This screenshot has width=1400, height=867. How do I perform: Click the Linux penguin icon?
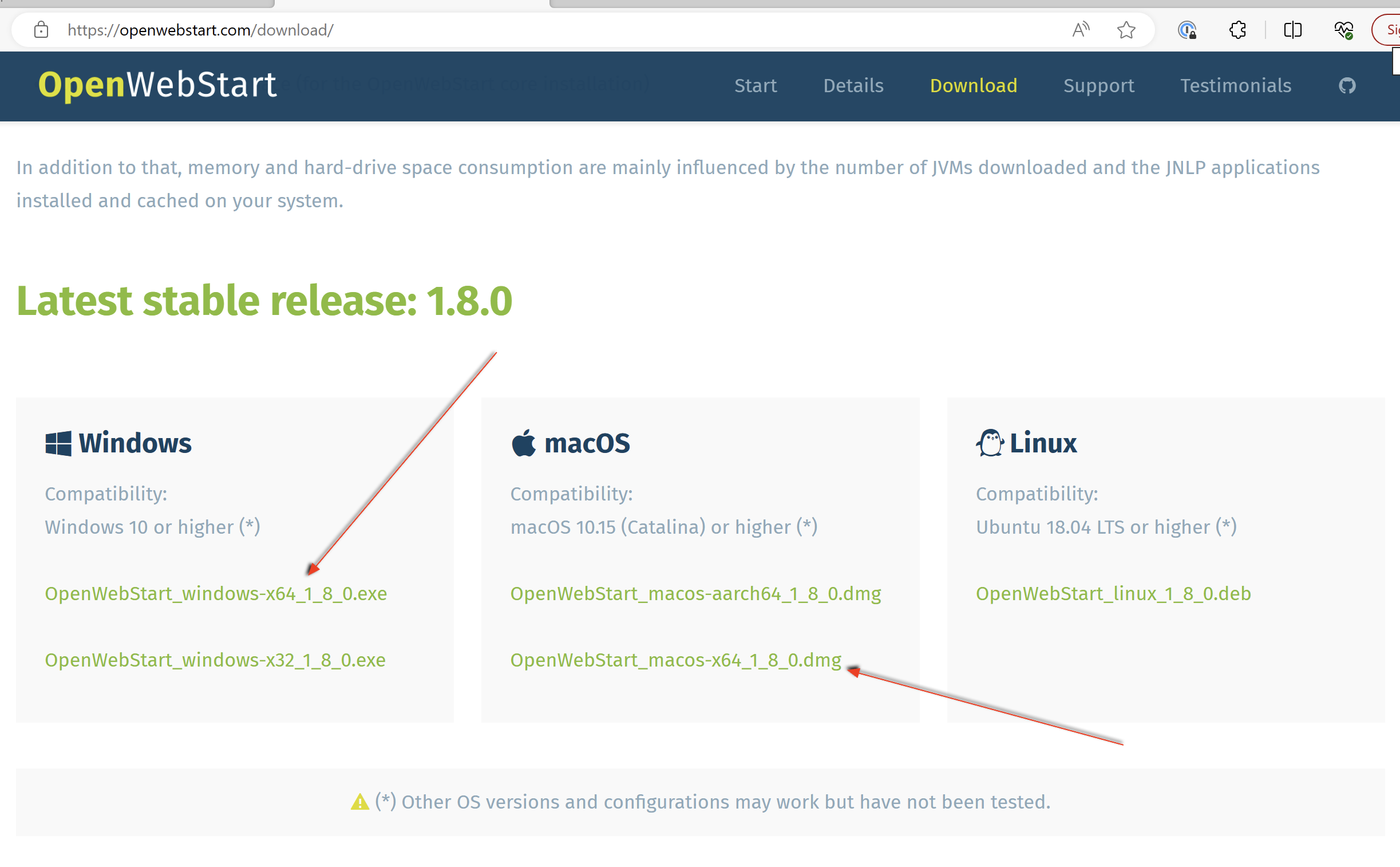coord(990,443)
